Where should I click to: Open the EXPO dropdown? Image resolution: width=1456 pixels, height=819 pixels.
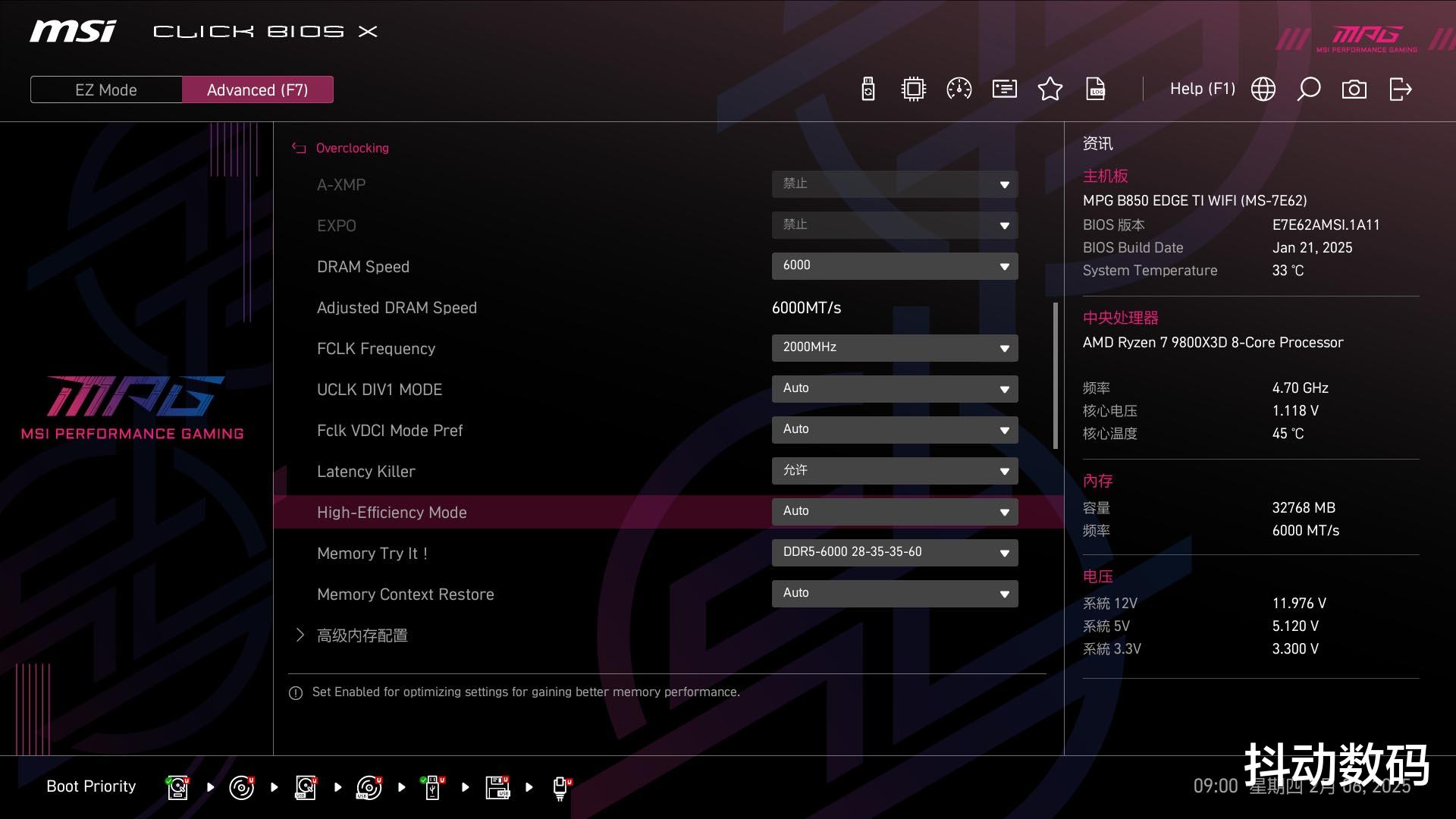pyautogui.click(x=895, y=225)
